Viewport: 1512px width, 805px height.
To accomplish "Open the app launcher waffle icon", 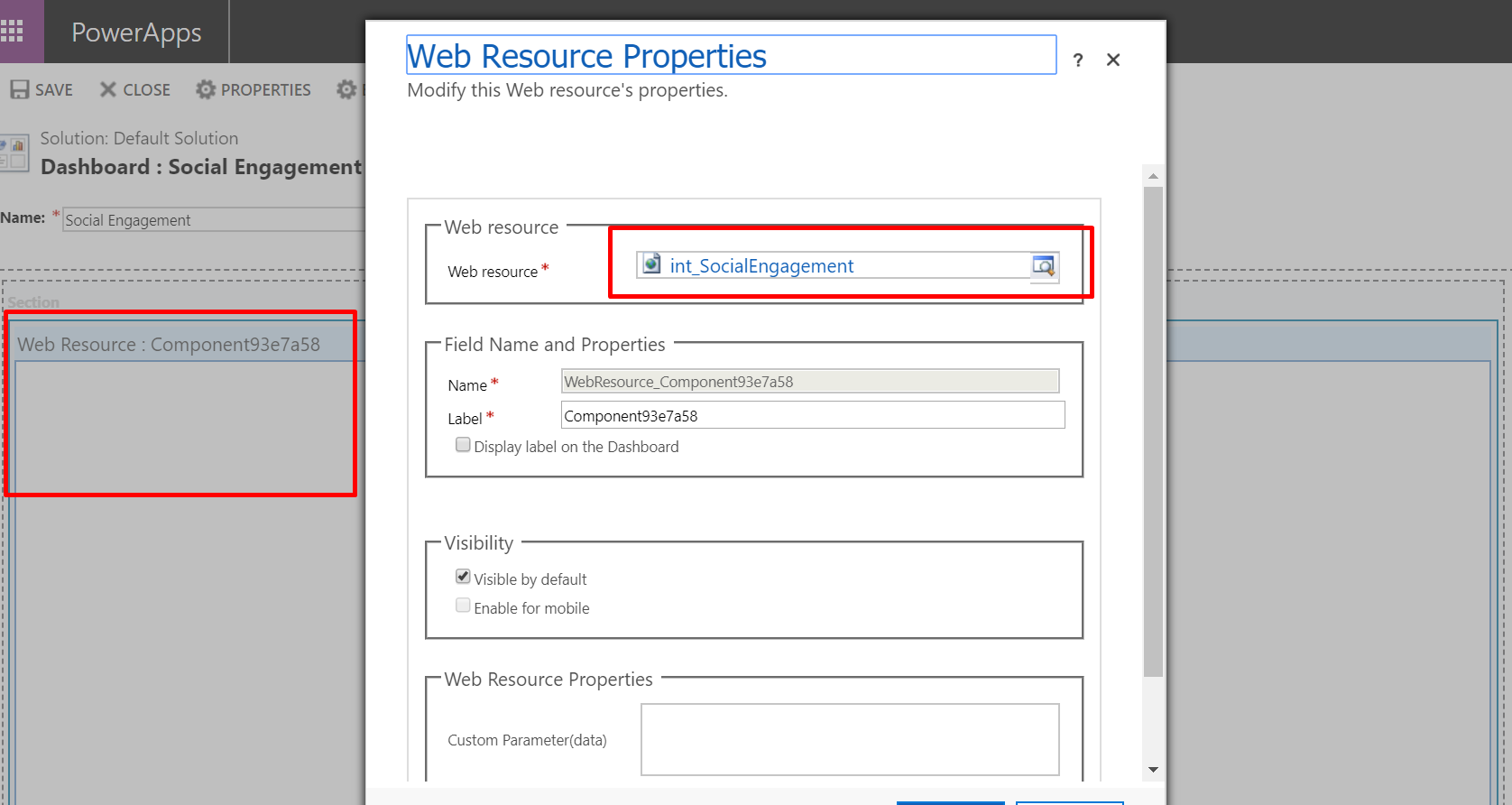I will 13,32.
